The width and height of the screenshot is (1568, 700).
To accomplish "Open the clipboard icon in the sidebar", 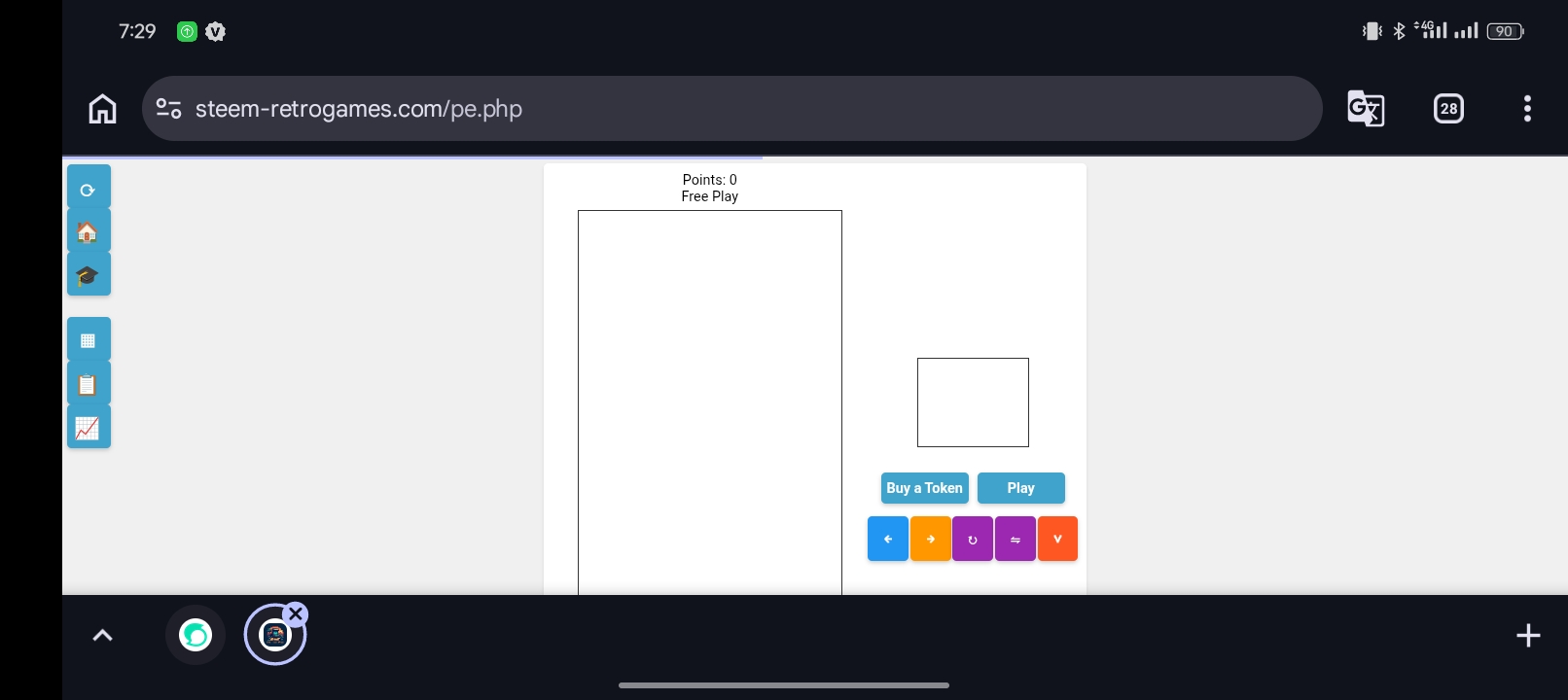I will point(89,384).
